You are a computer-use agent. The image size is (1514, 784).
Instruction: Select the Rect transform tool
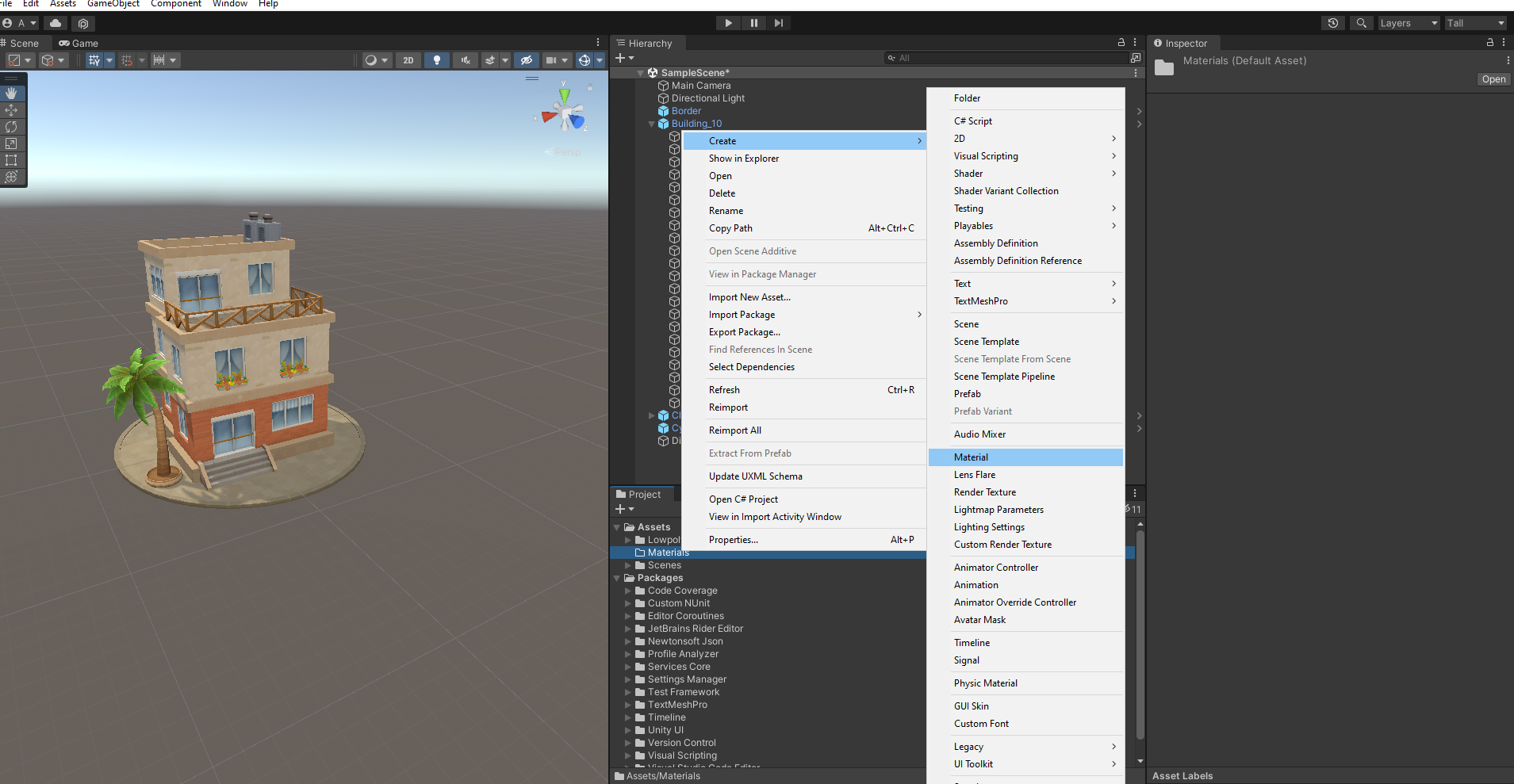pyautogui.click(x=11, y=160)
